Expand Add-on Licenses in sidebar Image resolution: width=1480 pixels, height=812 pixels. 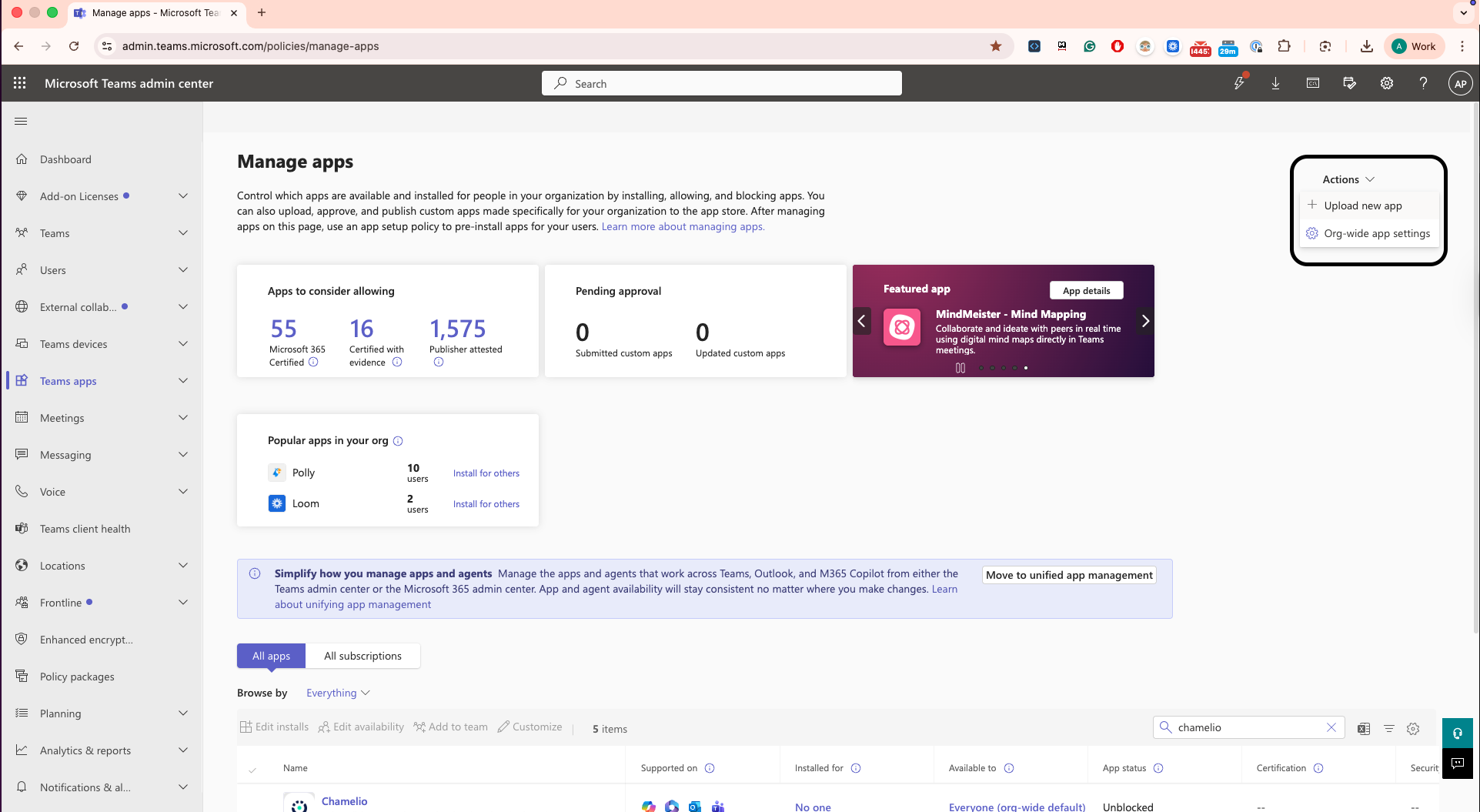[183, 196]
